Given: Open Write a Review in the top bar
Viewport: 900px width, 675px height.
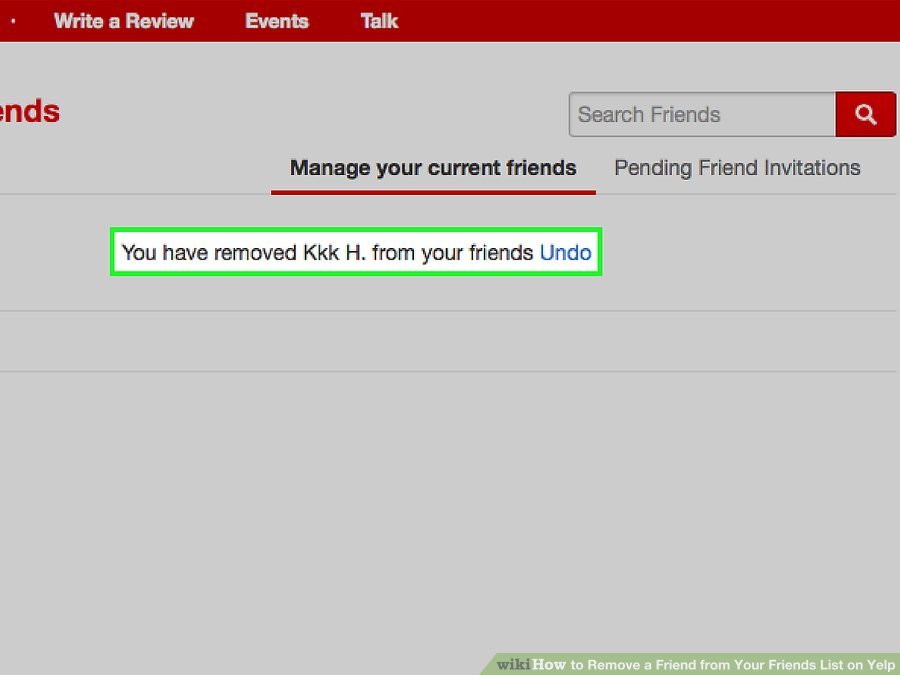Looking at the screenshot, I should coord(124,21).
